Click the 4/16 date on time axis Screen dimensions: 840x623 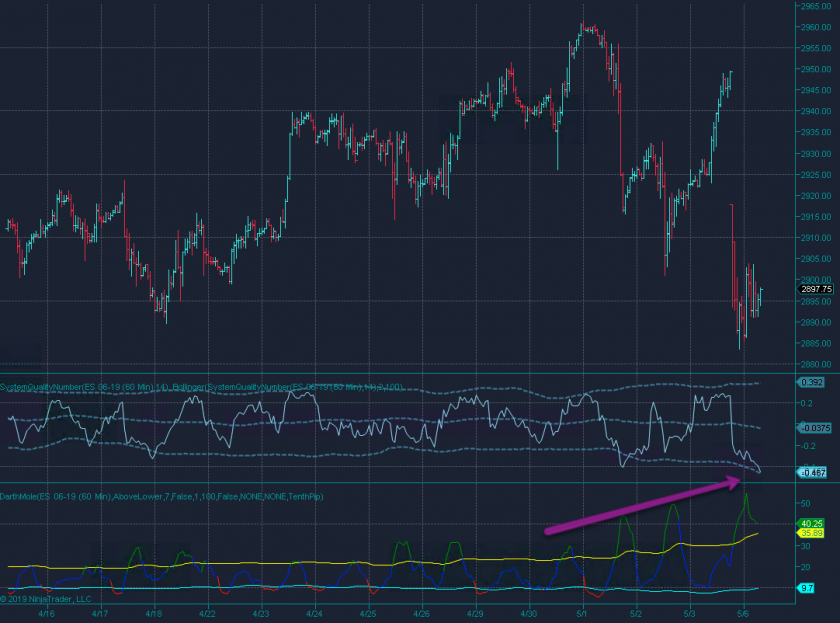pyautogui.click(x=46, y=612)
